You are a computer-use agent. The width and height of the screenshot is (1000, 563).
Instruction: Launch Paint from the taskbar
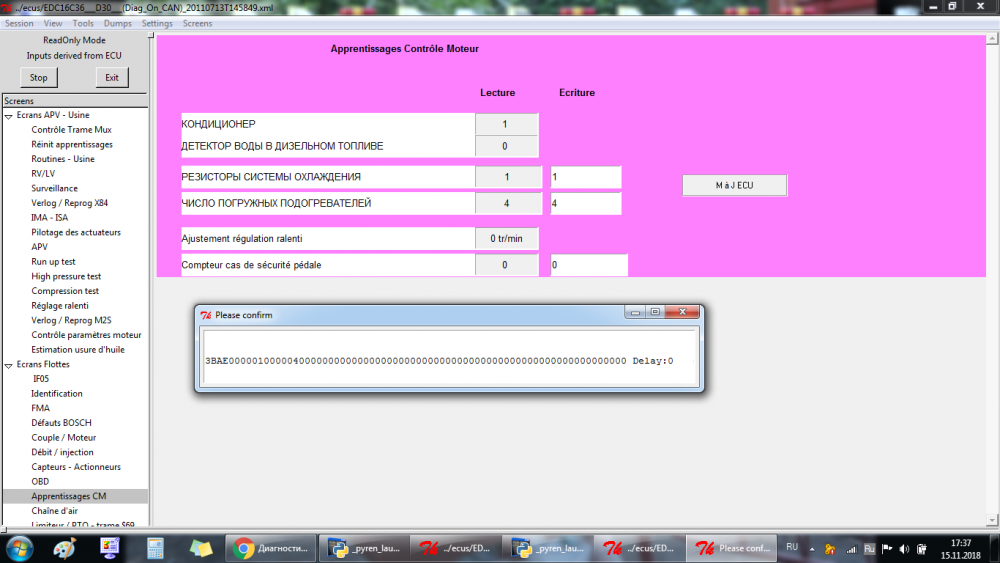pyautogui.click(x=64, y=548)
